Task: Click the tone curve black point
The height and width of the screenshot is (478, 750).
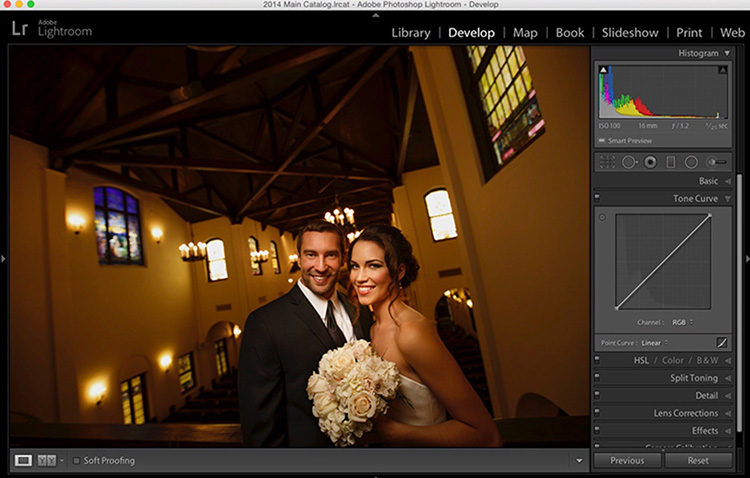Action: click(x=617, y=309)
